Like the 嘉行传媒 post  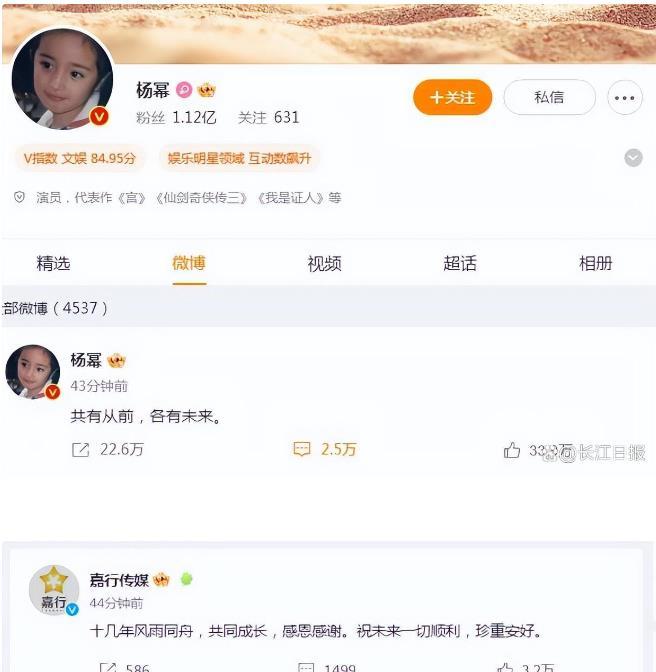[x=505, y=667]
